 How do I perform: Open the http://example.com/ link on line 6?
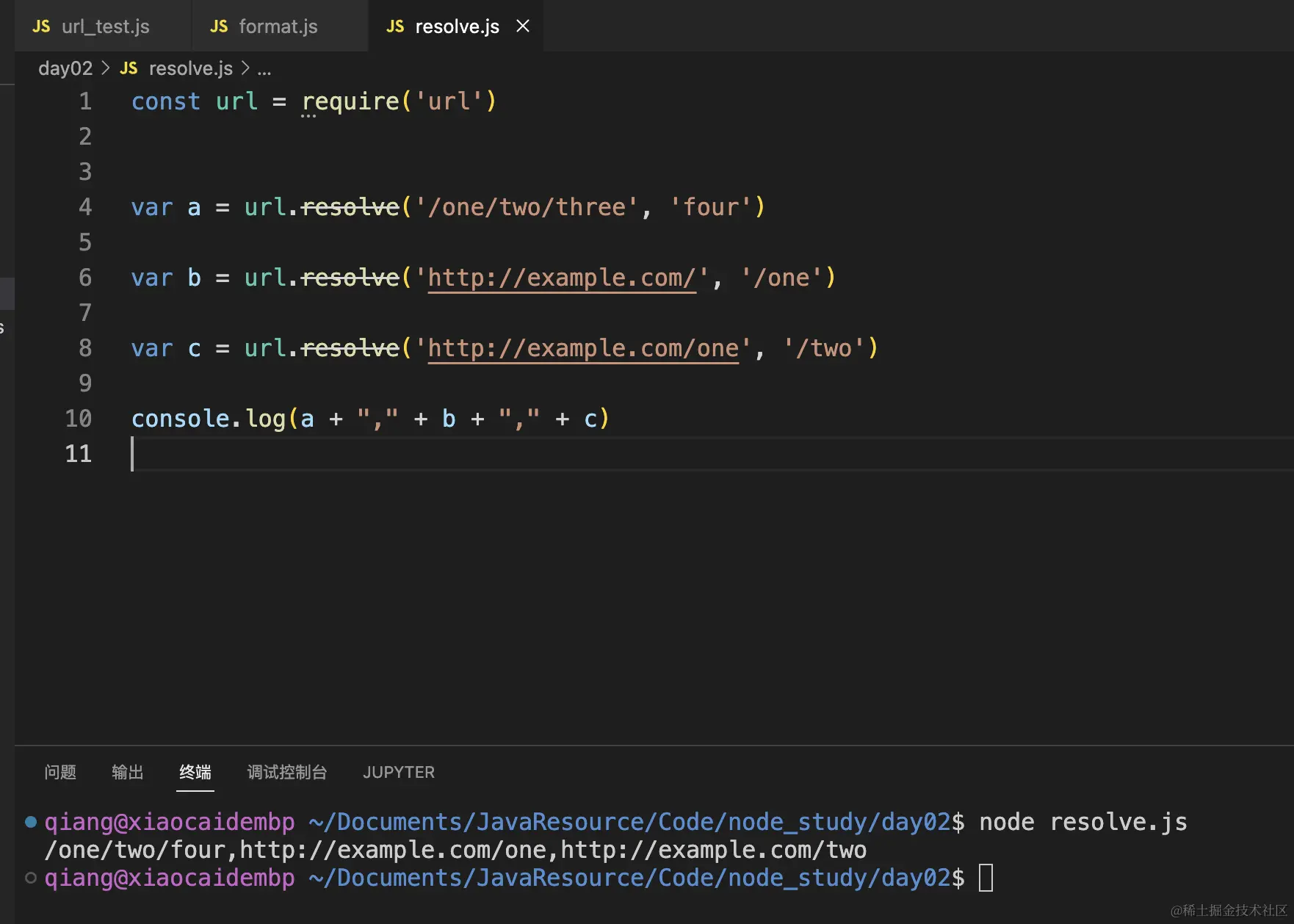tap(562, 278)
